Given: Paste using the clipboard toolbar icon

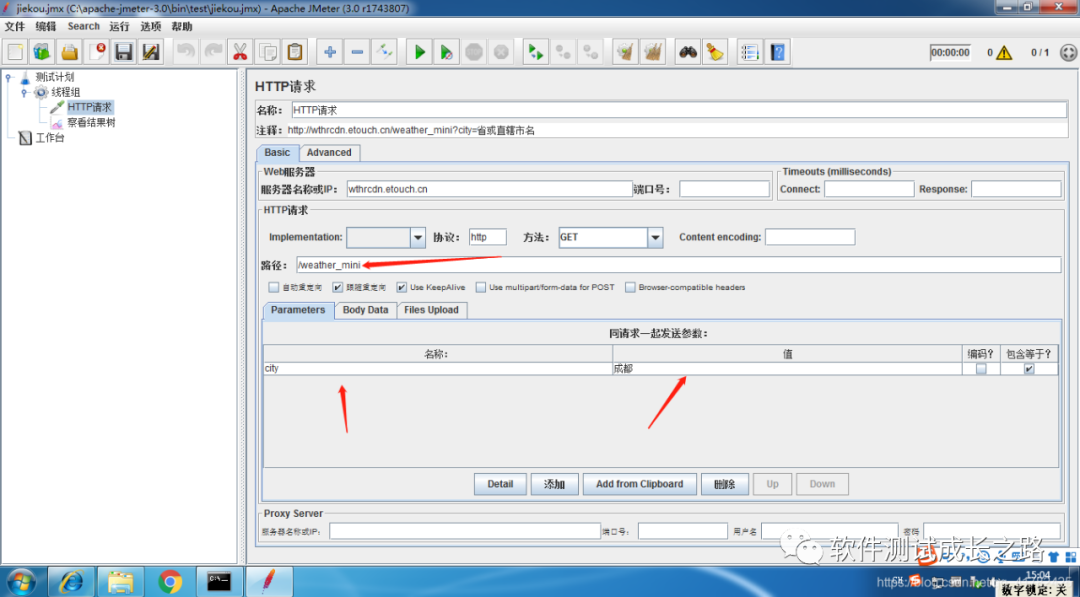Looking at the screenshot, I should coord(295,52).
